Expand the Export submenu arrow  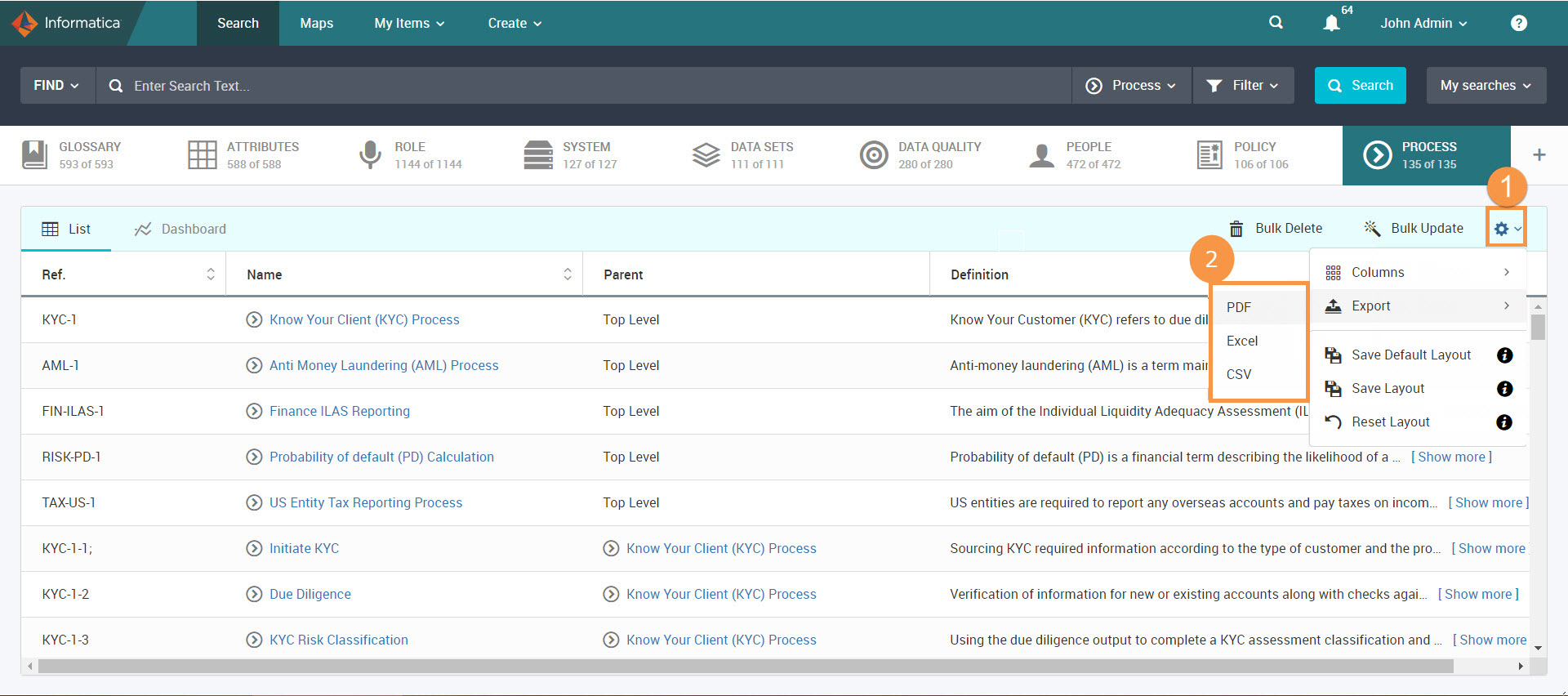[x=1507, y=306]
